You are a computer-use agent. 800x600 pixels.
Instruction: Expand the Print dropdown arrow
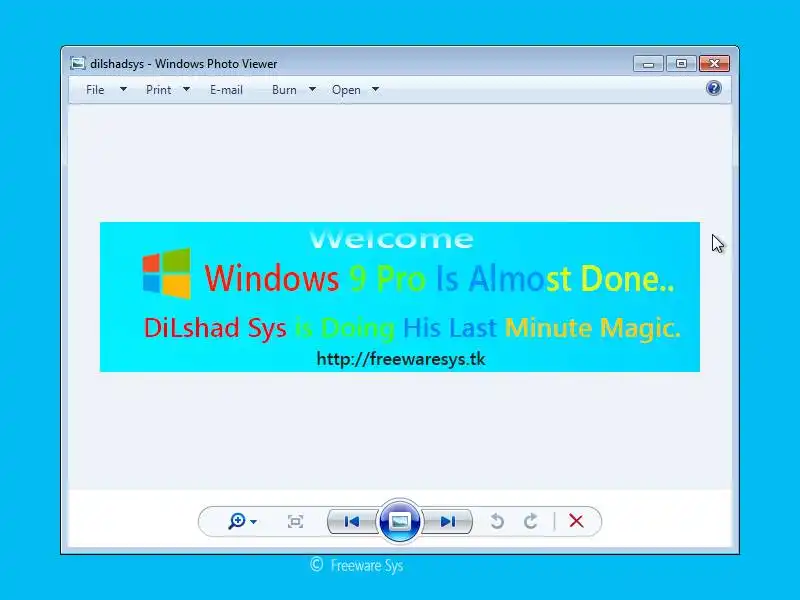pyautogui.click(x=187, y=89)
